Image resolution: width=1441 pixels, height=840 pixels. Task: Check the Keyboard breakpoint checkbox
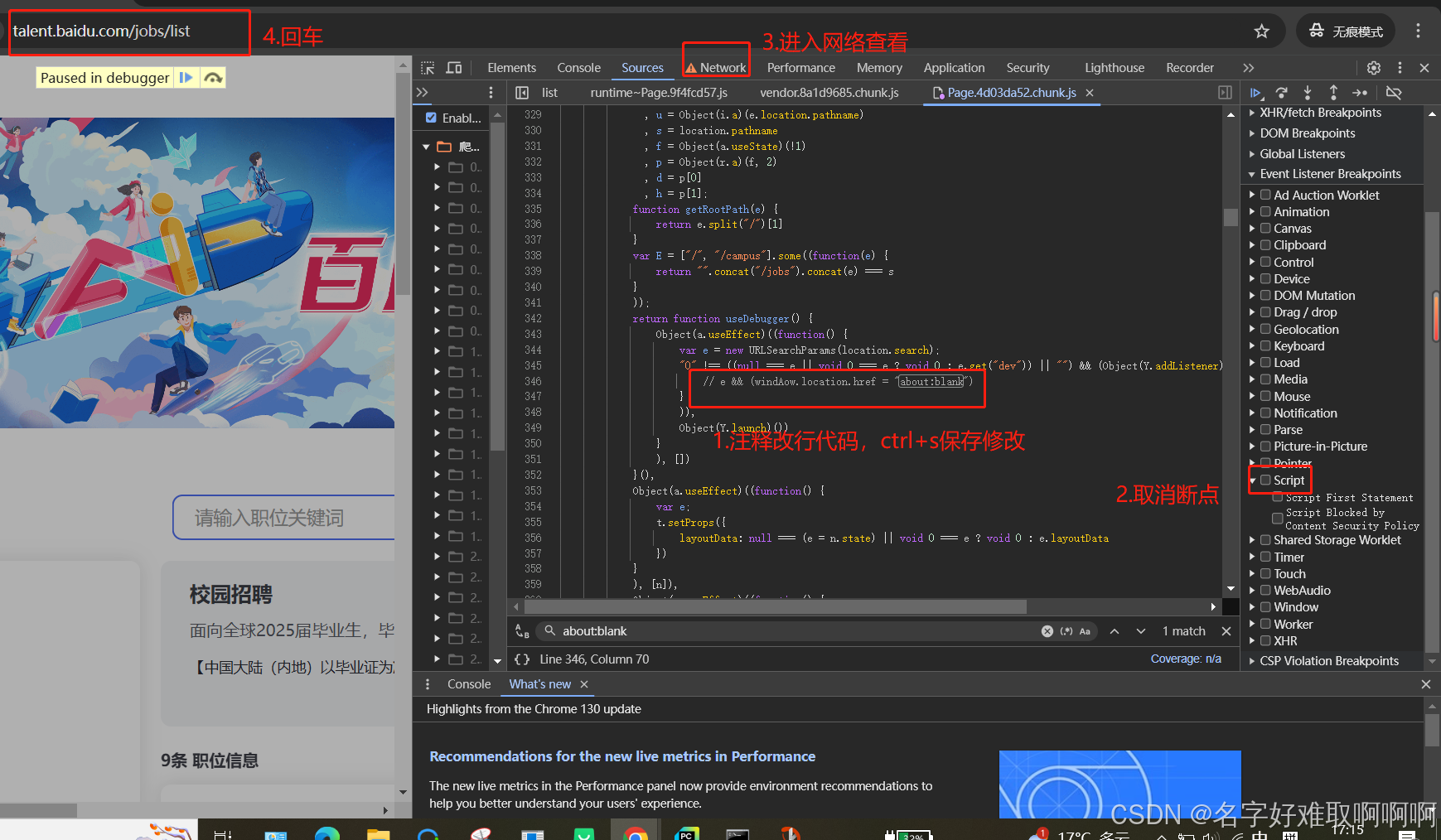coord(1265,346)
